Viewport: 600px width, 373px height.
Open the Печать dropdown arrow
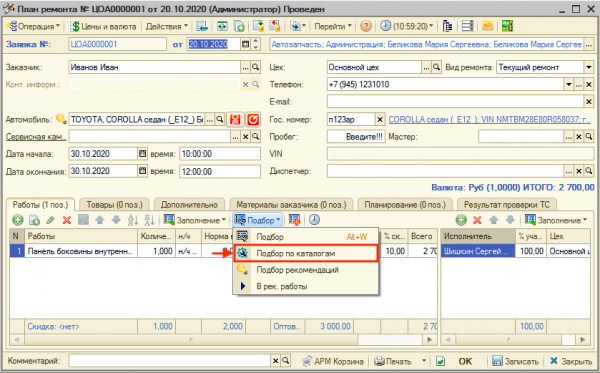click(424, 361)
